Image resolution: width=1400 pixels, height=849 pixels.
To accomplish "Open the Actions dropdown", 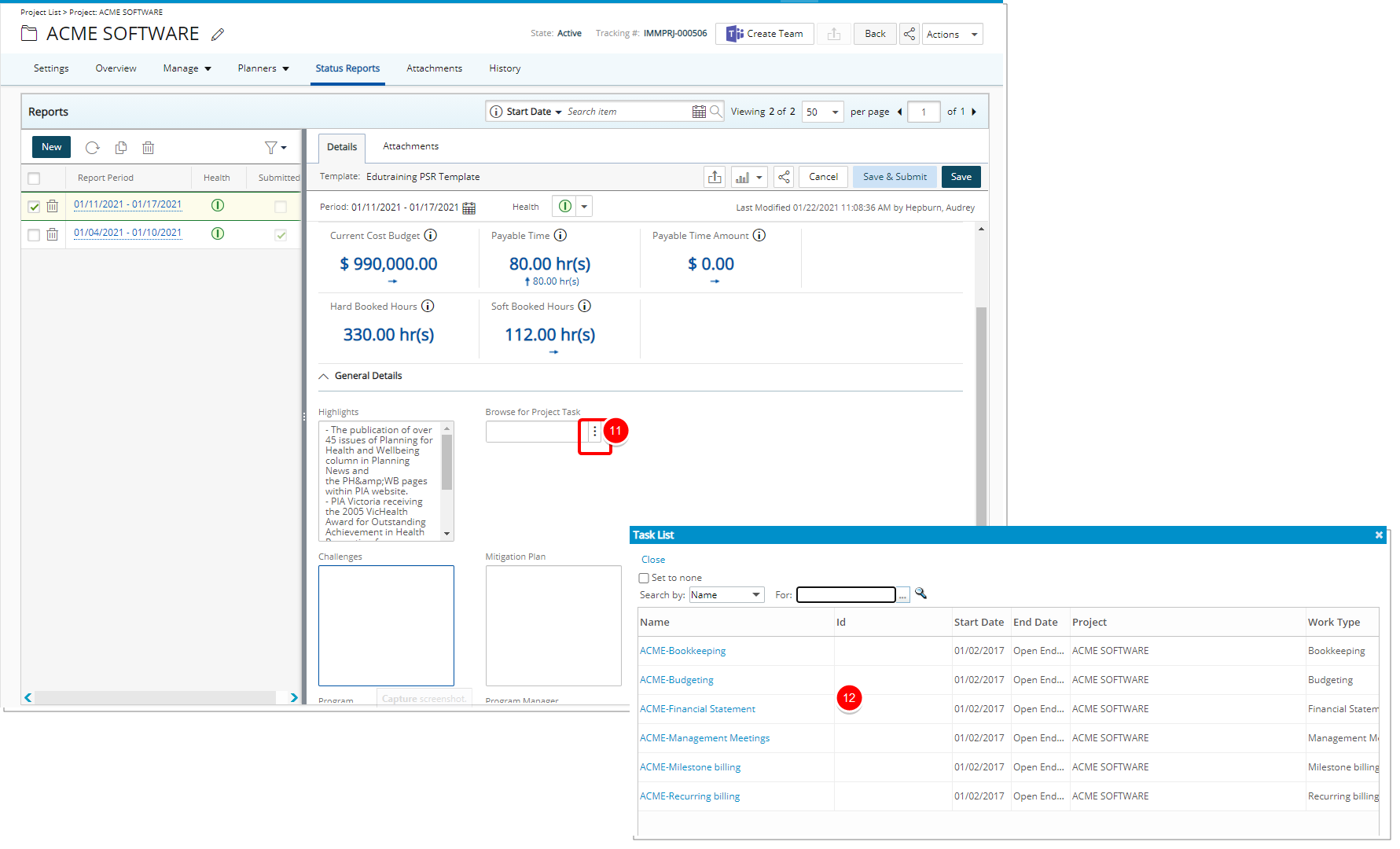I will 953,34.
